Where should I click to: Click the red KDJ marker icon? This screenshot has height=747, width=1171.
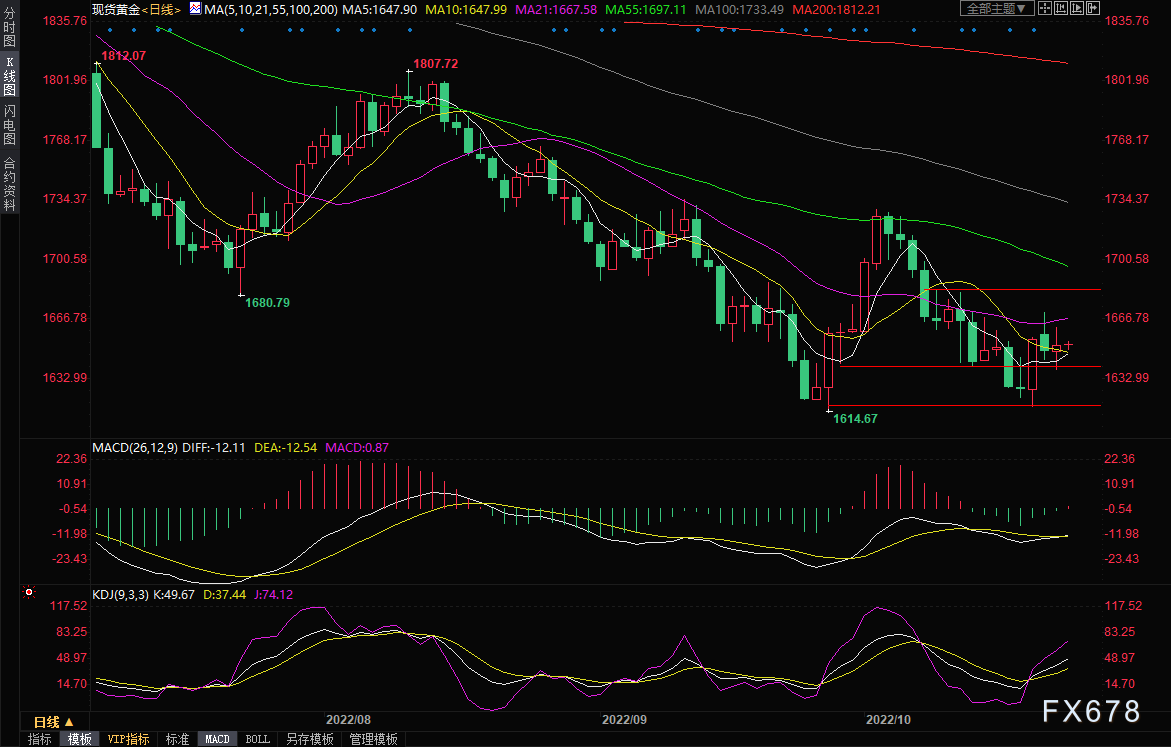tap(27, 593)
